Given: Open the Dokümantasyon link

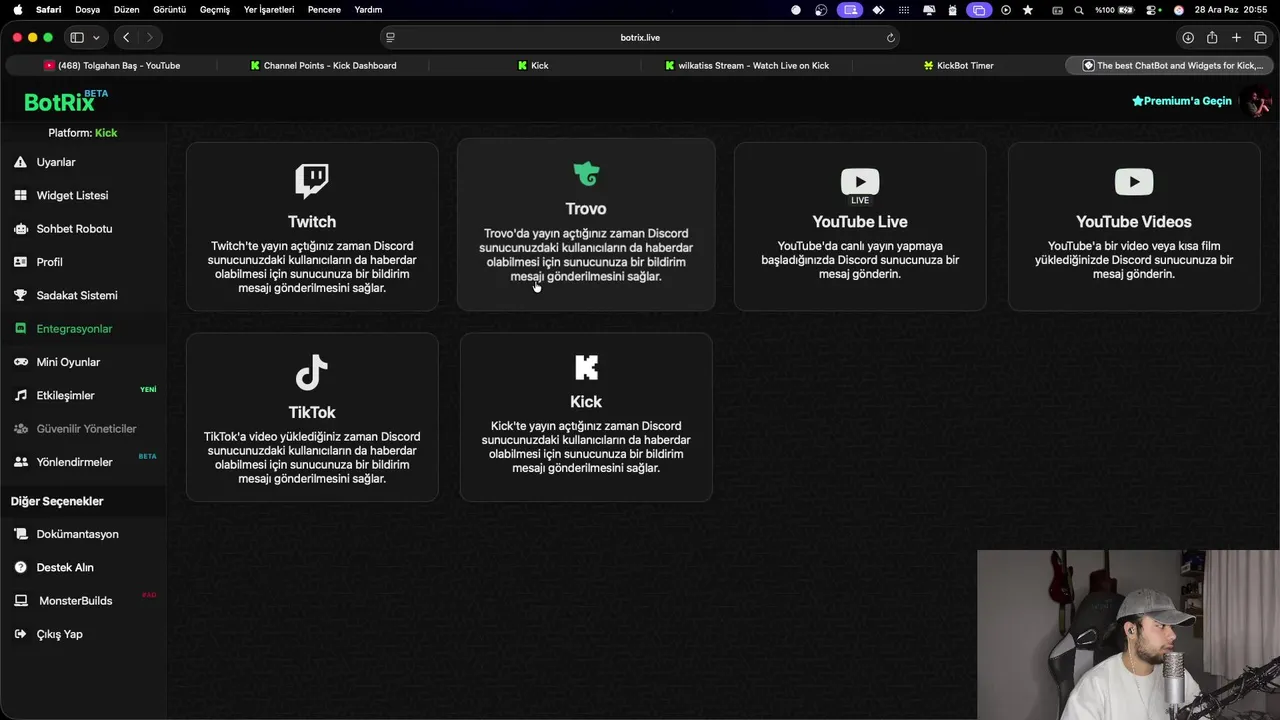Looking at the screenshot, I should tap(77, 534).
